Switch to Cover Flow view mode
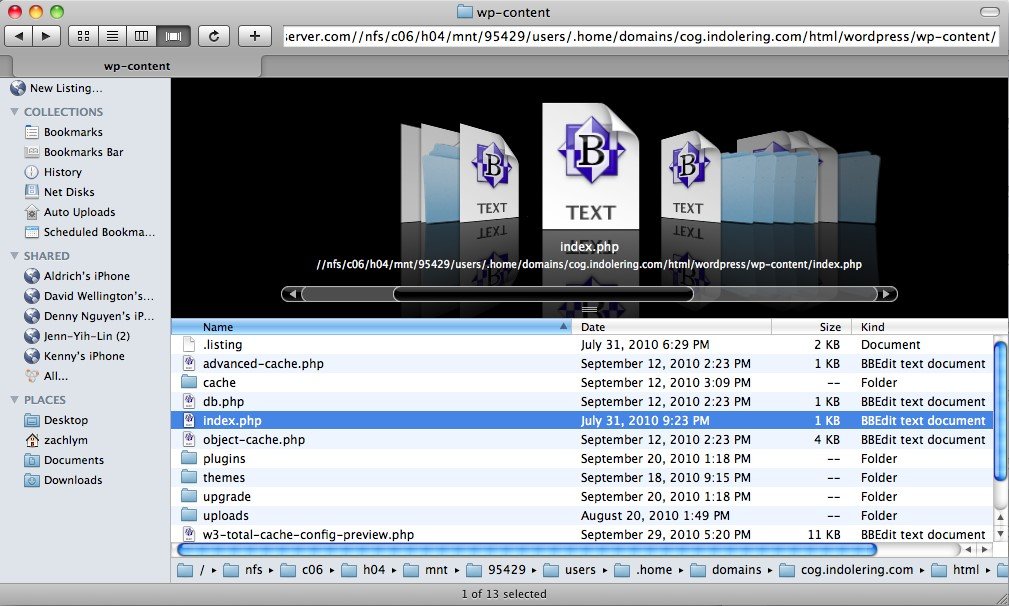The height and width of the screenshot is (606, 1009). click(x=173, y=36)
